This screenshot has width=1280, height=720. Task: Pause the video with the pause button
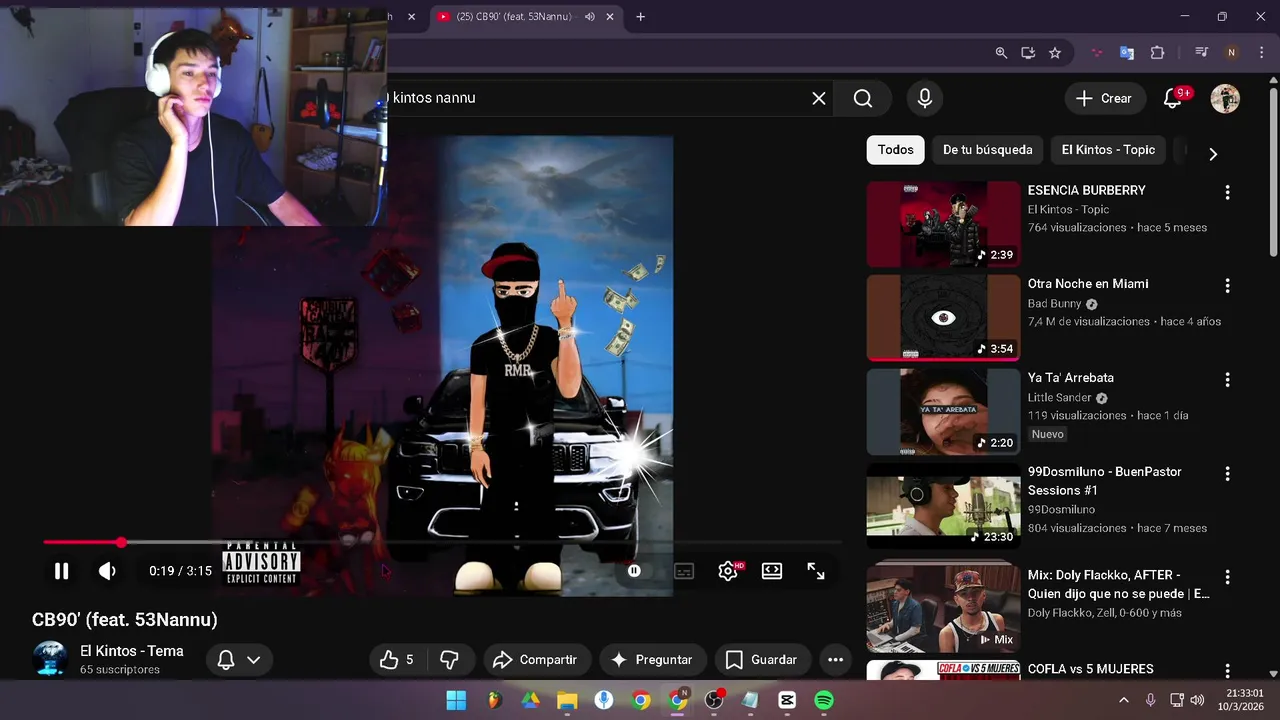[61, 571]
